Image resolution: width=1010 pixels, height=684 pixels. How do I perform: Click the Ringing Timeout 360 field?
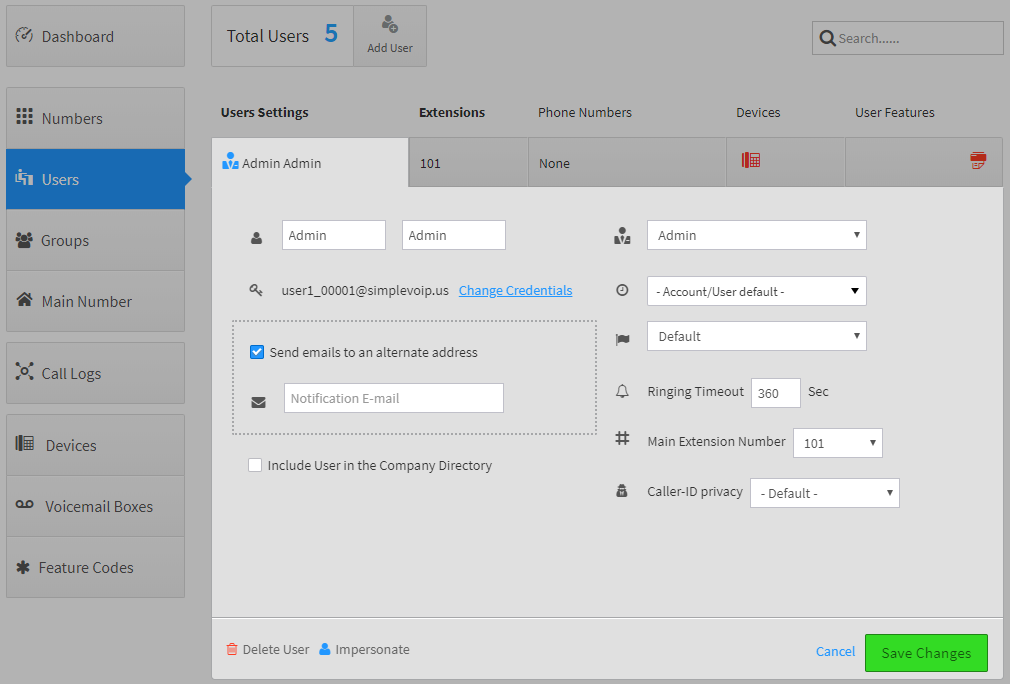[776, 393]
